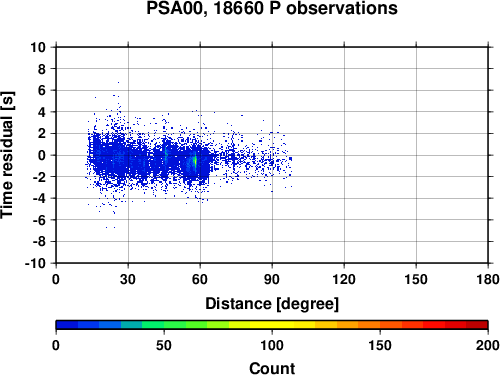Click x-axis tick label '120'
This screenshot has height=375, width=500.
pyautogui.click(x=344, y=279)
